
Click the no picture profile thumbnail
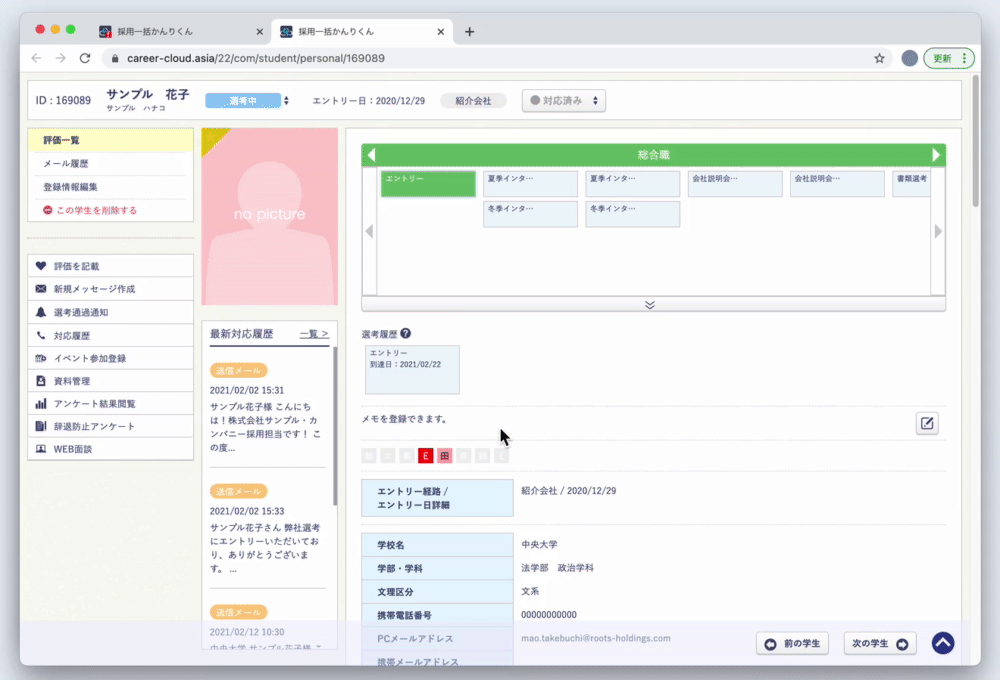click(x=266, y=216)
